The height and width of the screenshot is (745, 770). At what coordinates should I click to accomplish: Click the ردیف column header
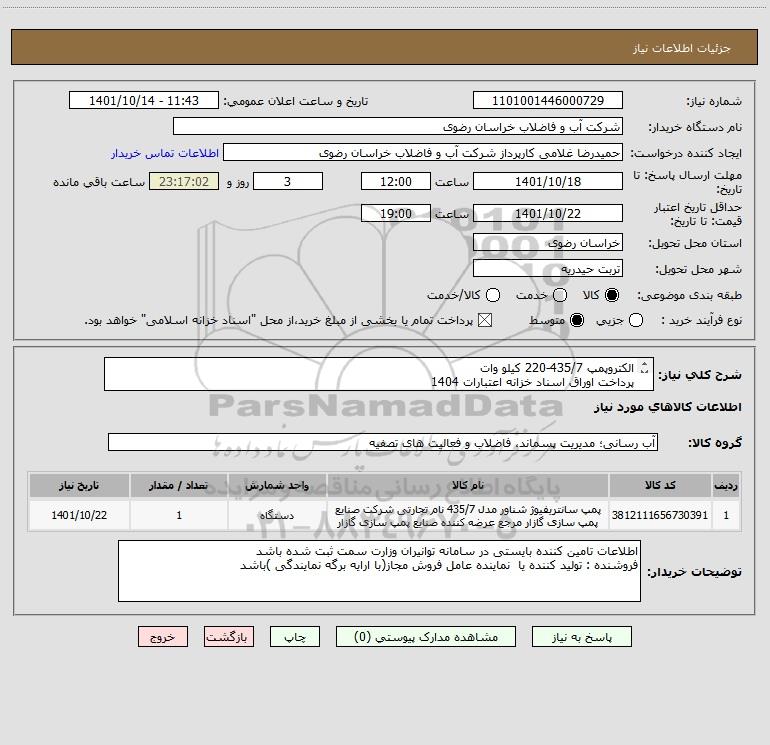[726, 485]
